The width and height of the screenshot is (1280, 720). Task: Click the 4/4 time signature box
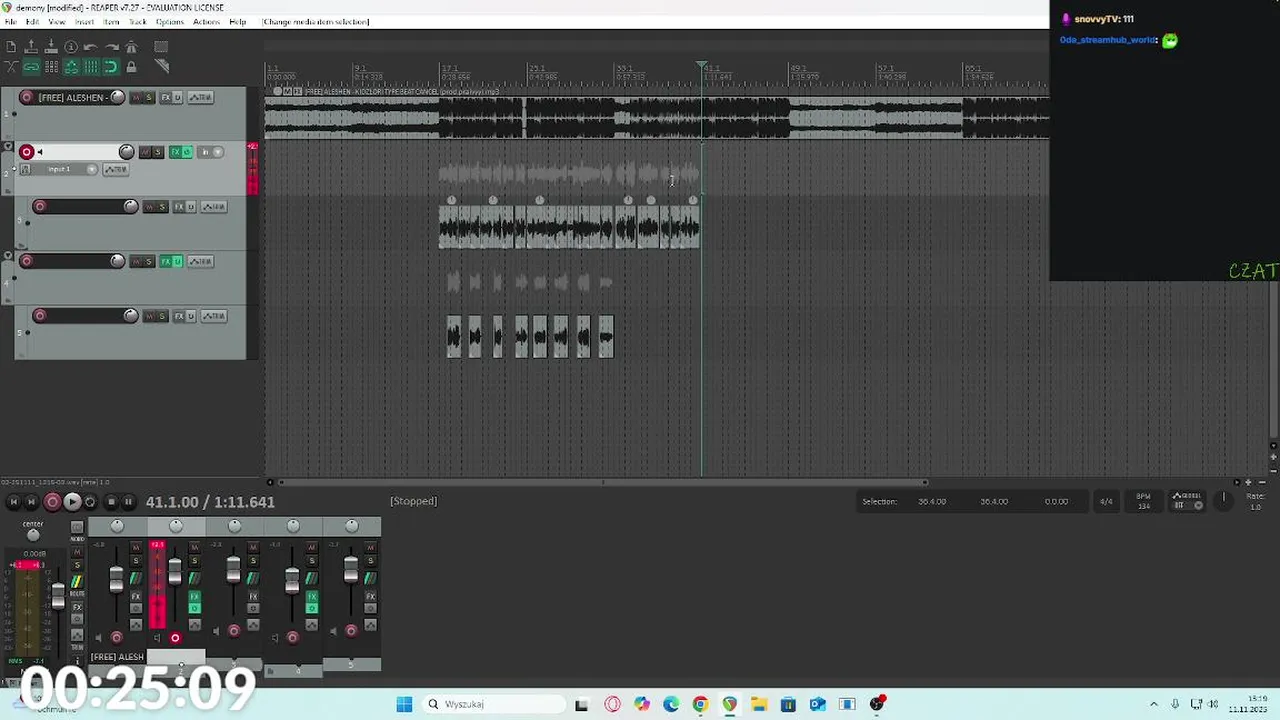[x=1106, y=501]
